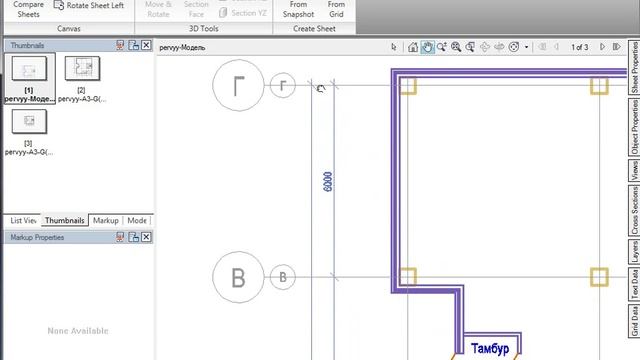Open Thumbnails panel window position menu
This screenshot has width=640, height=360.
tap(133, 45)
